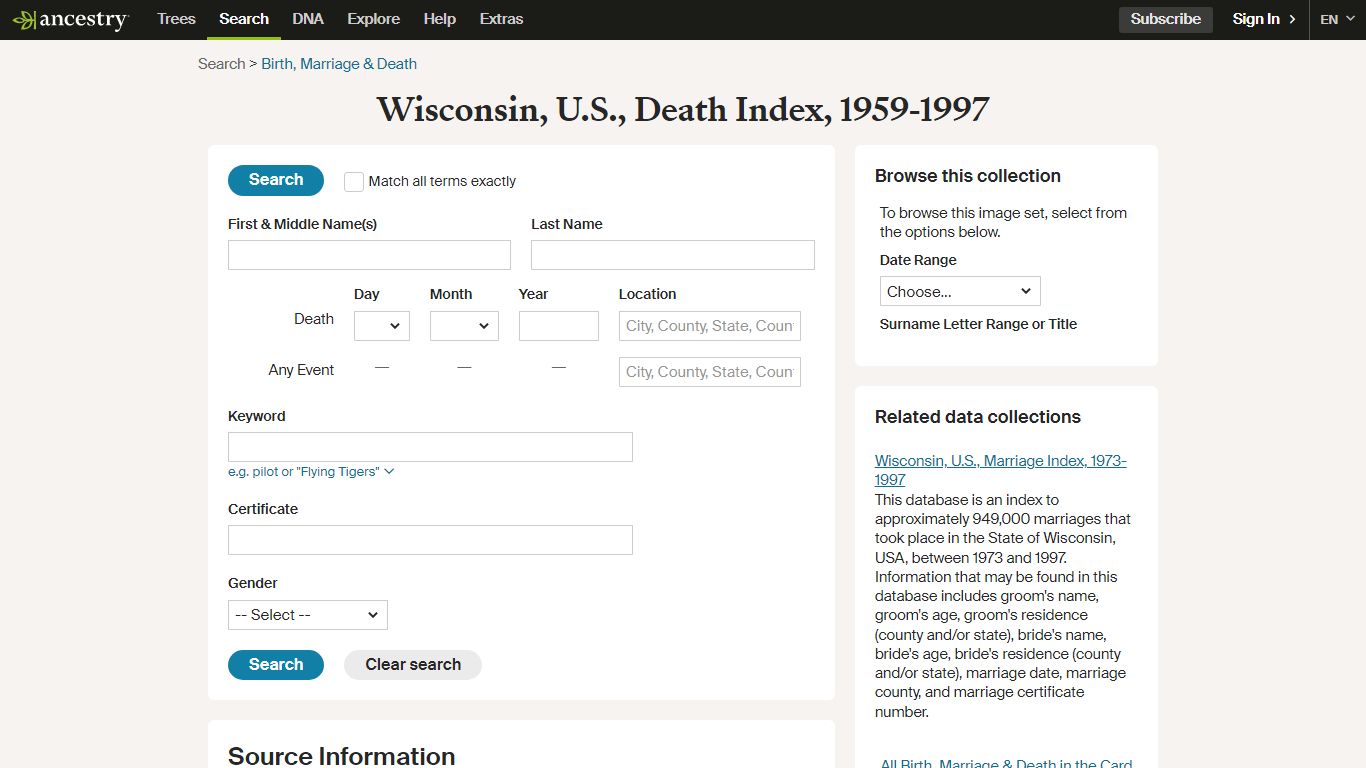
Task: Focus the Death Year field
Action: 559,326
